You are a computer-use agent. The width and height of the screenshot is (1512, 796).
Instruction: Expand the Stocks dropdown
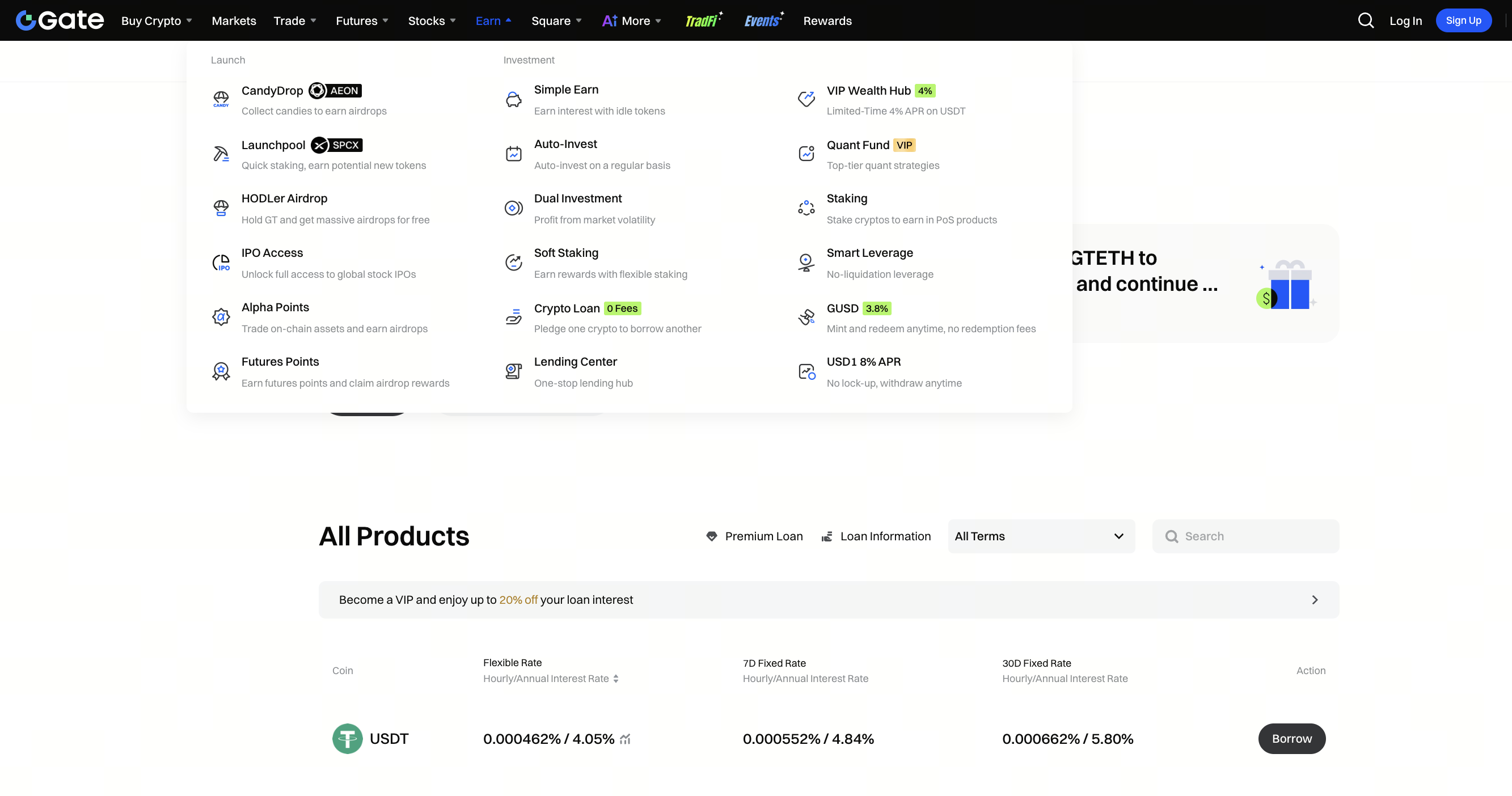click(x=432, y=20)
